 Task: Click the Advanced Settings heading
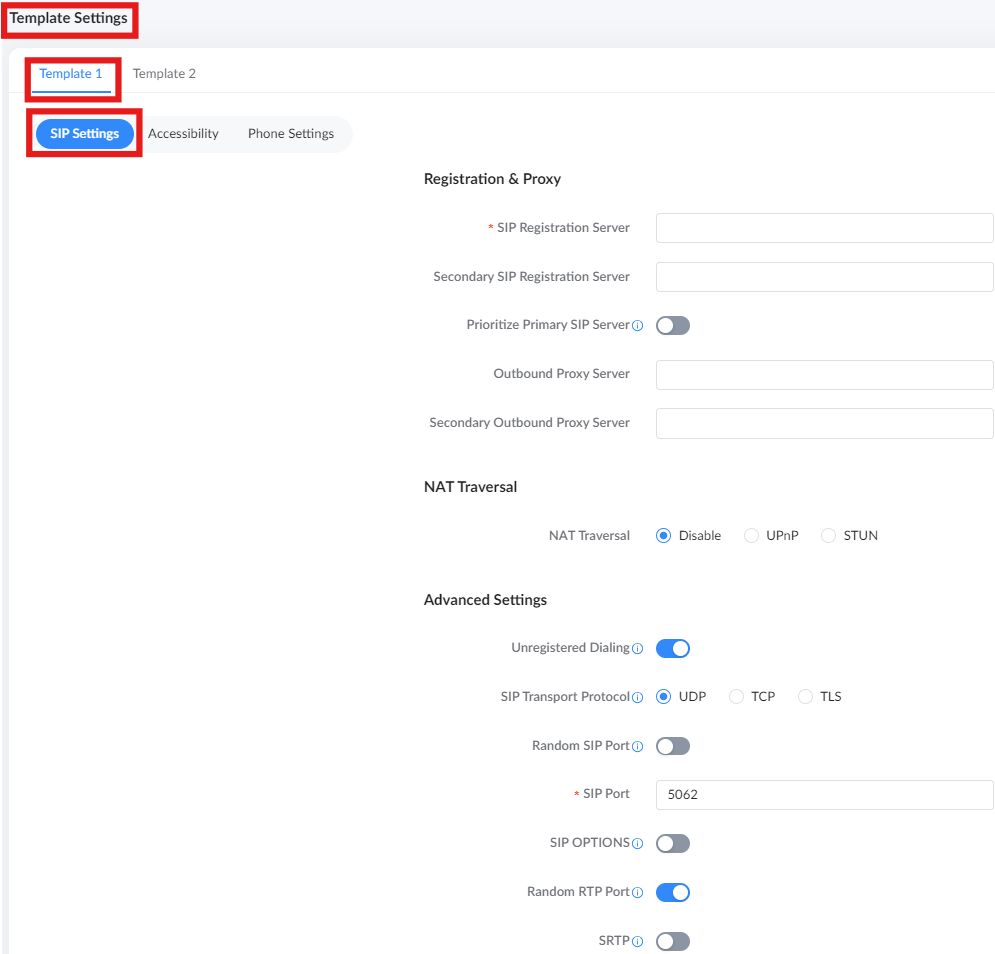(485, 600)
